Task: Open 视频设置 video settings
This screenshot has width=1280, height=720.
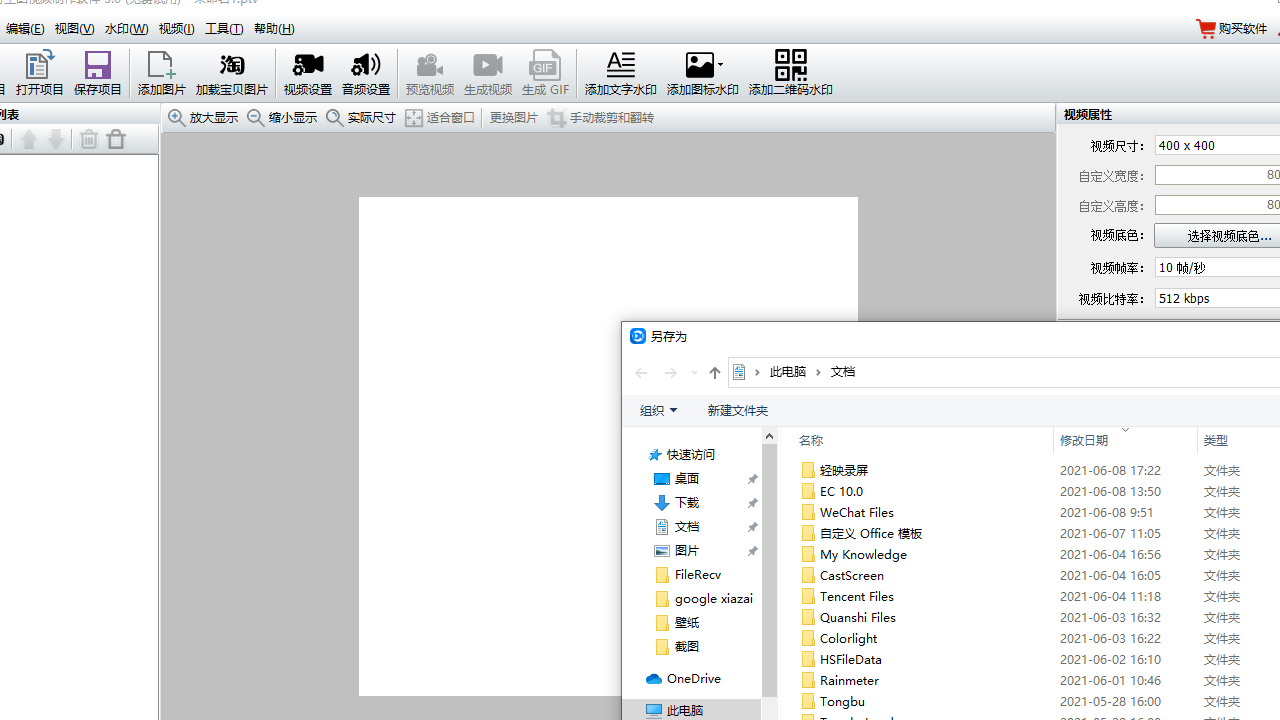Action: point(307,73)
